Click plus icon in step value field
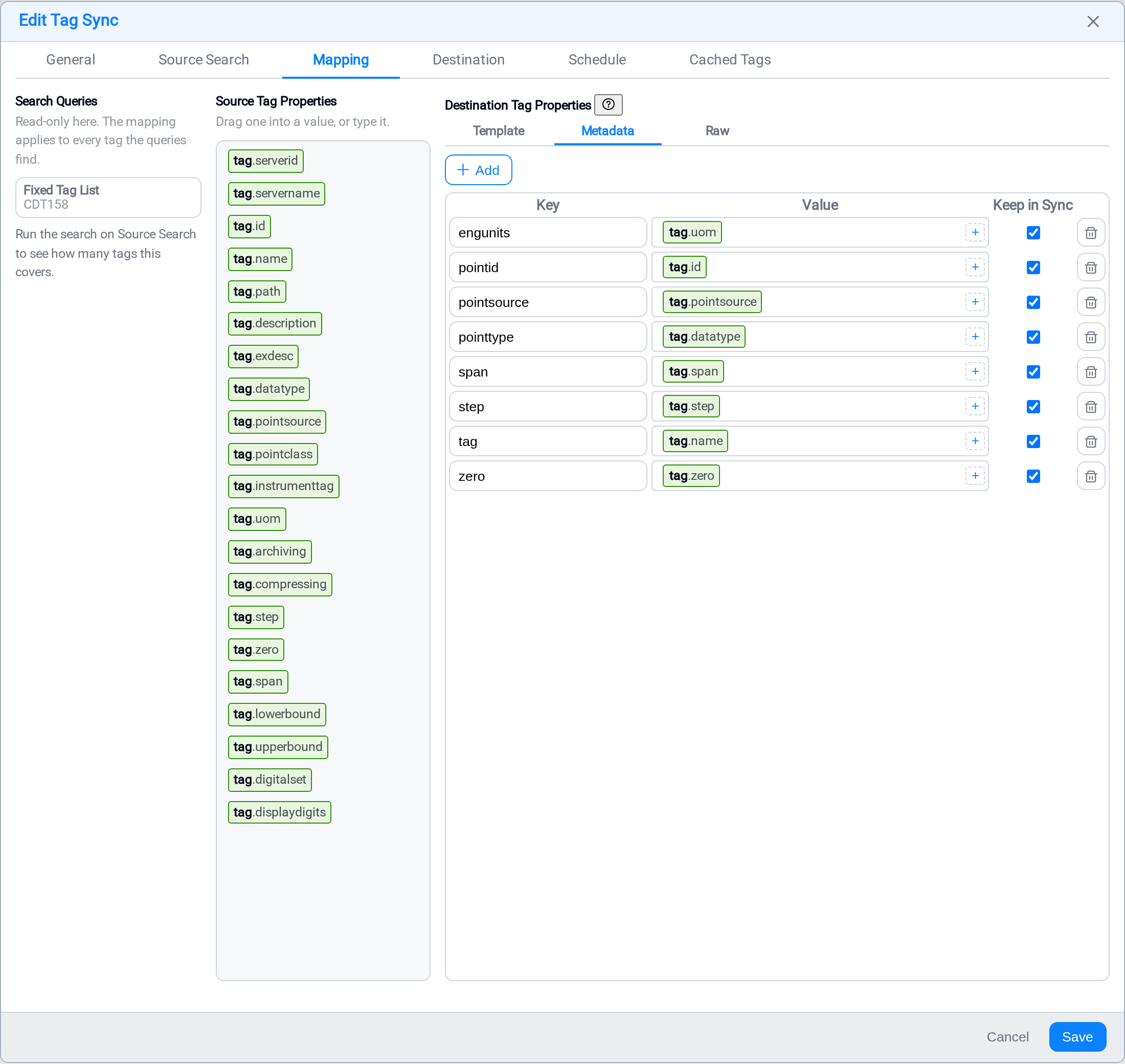The image size is (1125, 1064). pos(975,406)
